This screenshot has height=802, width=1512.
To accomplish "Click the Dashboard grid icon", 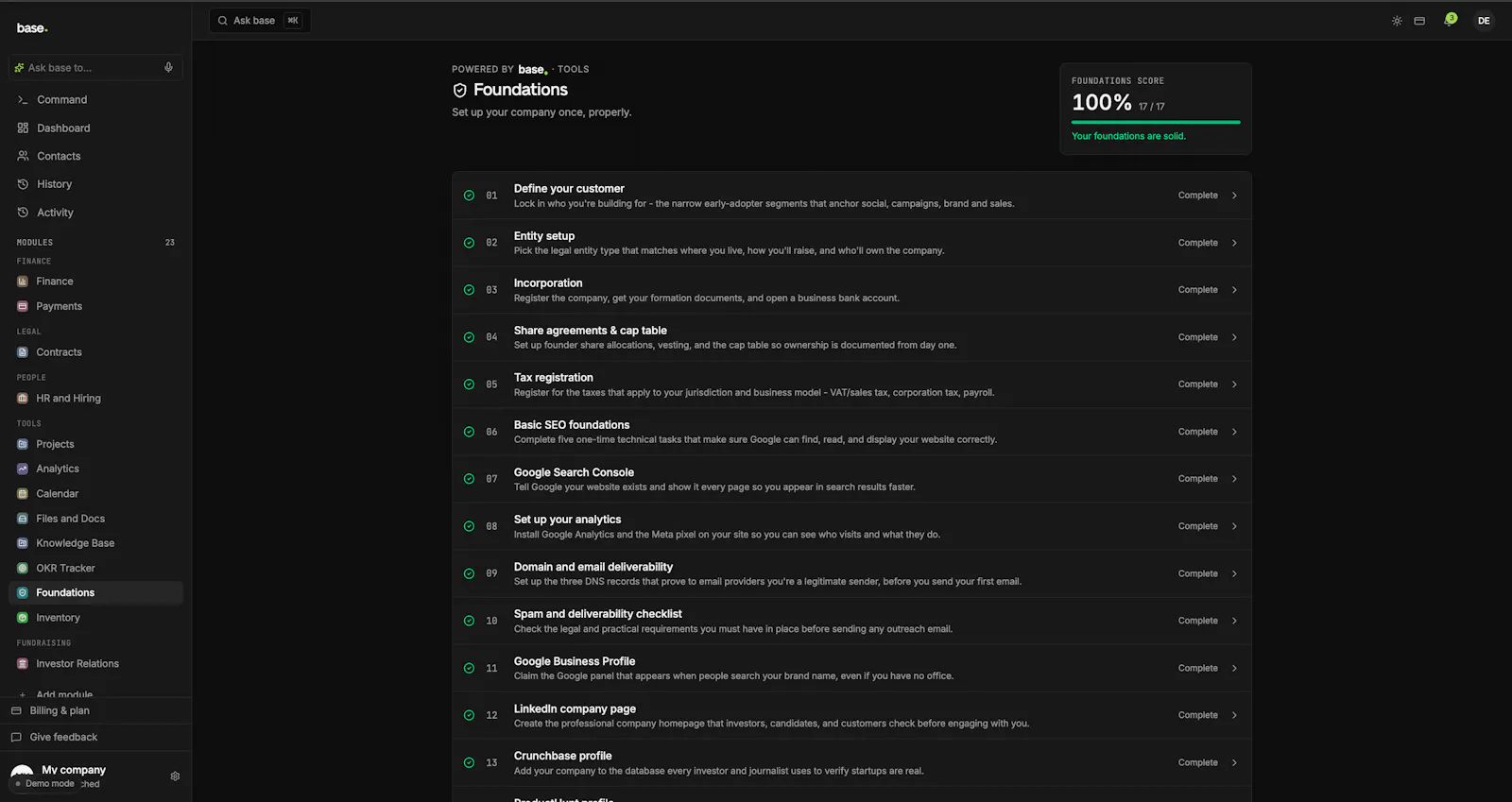I will point(23,128).
